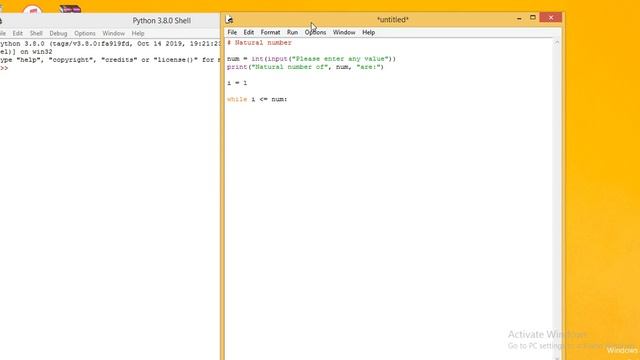Click the Python Shell '>>' prompt line
640x360 pixels.
[4, 68]
